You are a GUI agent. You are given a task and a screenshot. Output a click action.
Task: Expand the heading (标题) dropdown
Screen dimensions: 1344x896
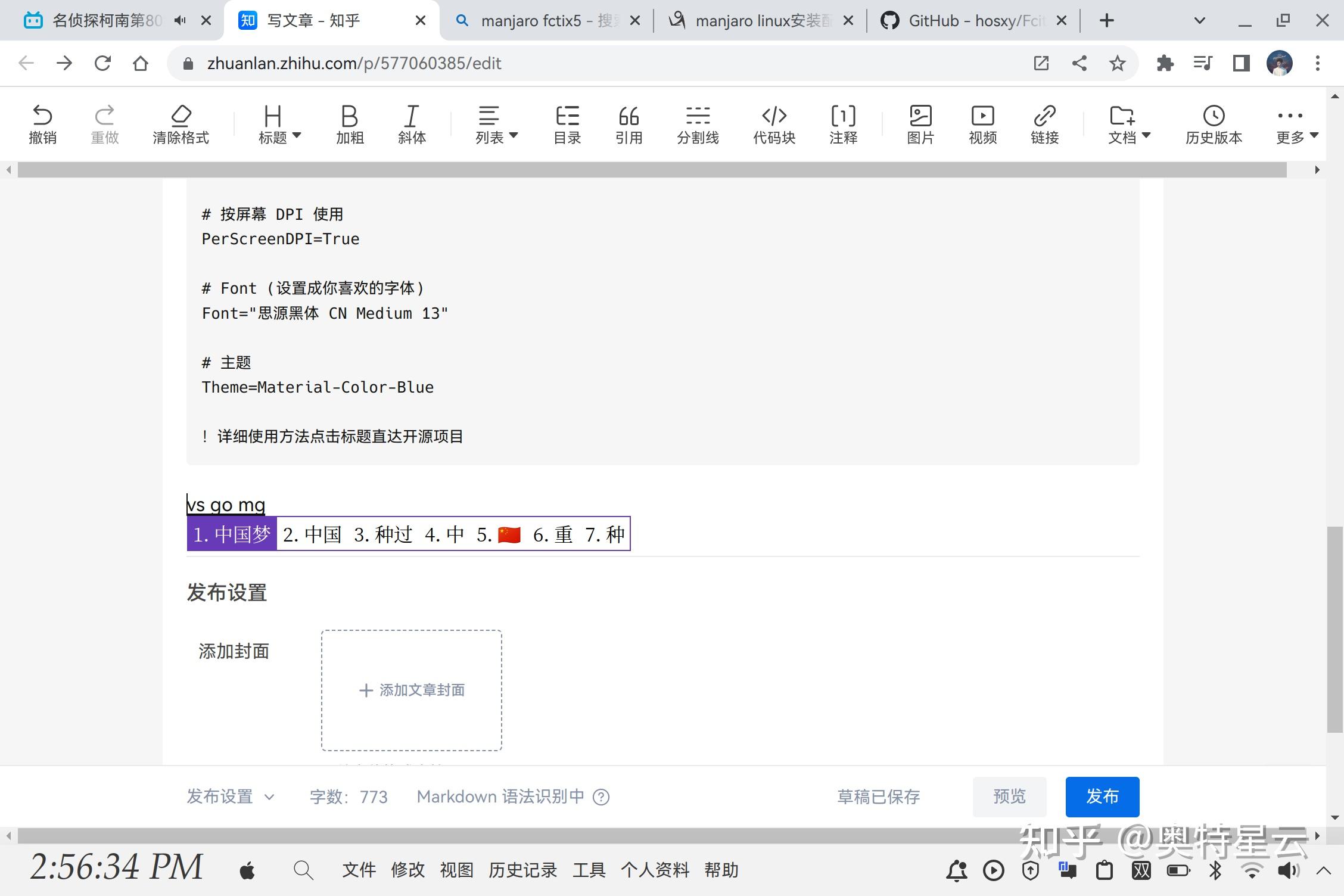coord(279,124)
